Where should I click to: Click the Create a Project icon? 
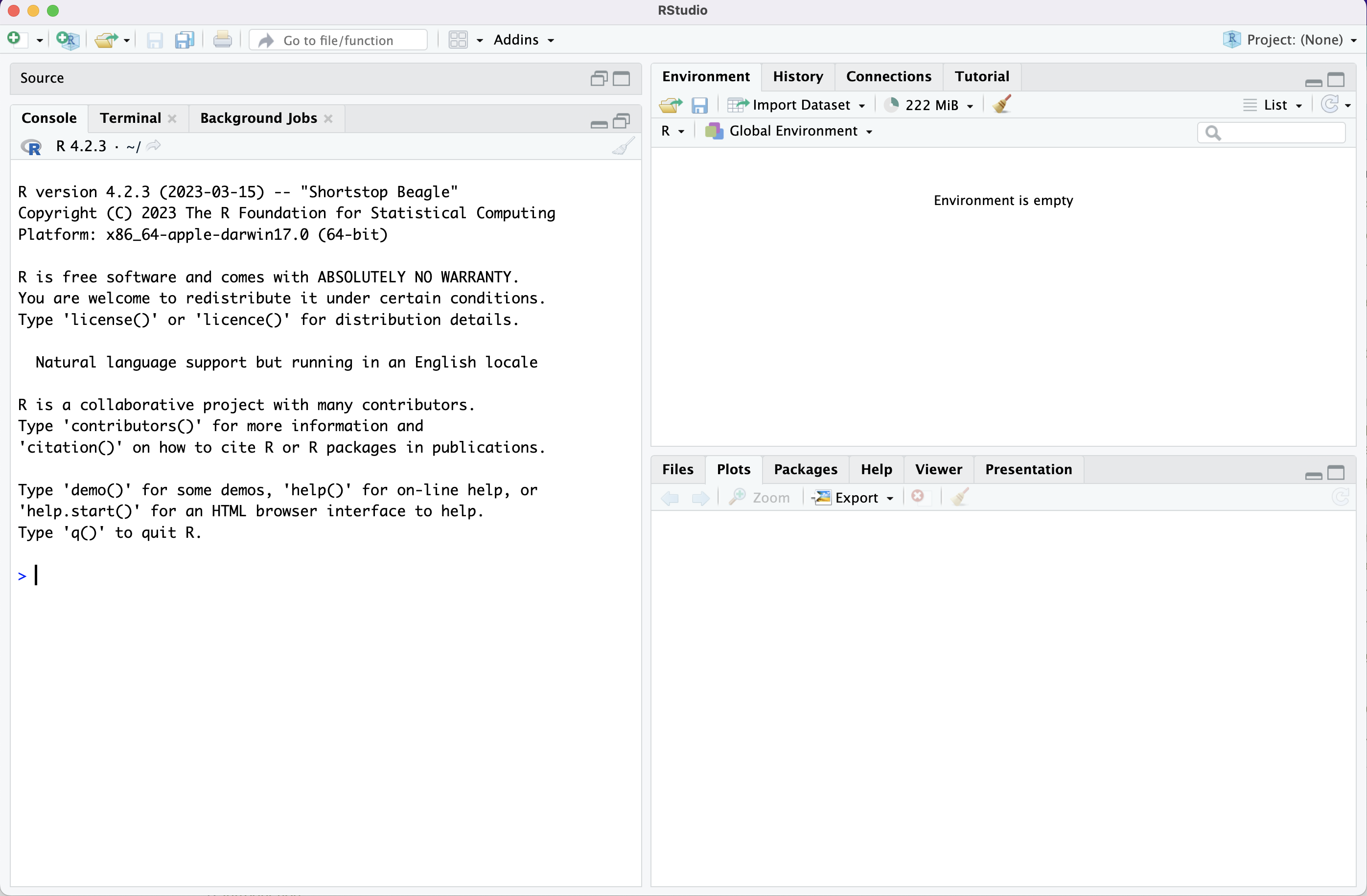click(x=68, y=40)
